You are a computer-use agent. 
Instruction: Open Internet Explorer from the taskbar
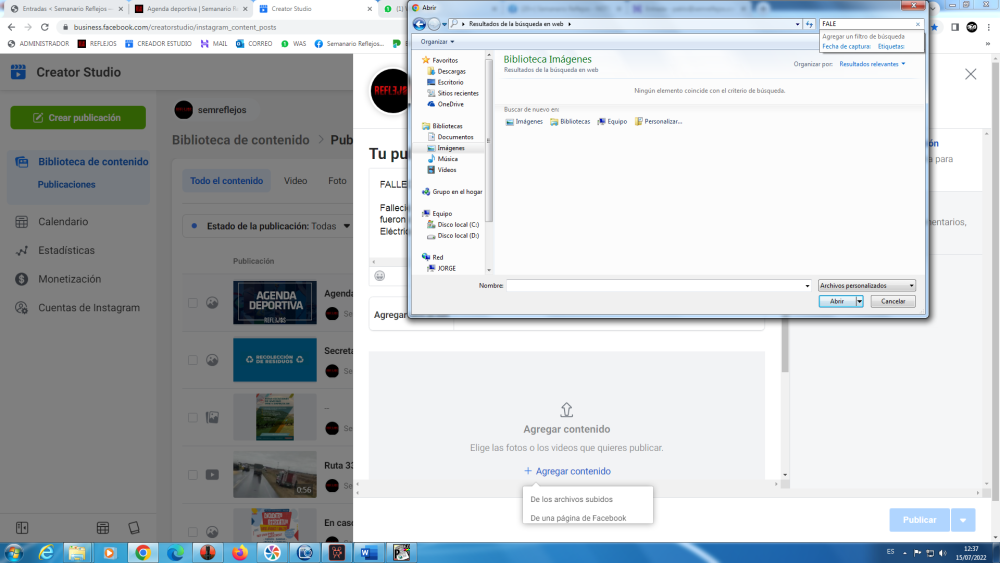click(46, 553)
